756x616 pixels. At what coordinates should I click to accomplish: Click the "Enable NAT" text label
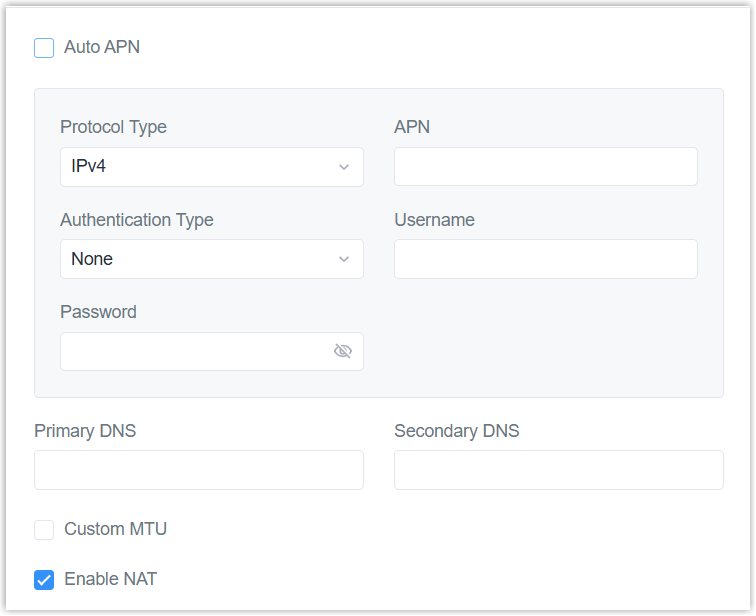[x=110, y=579]
